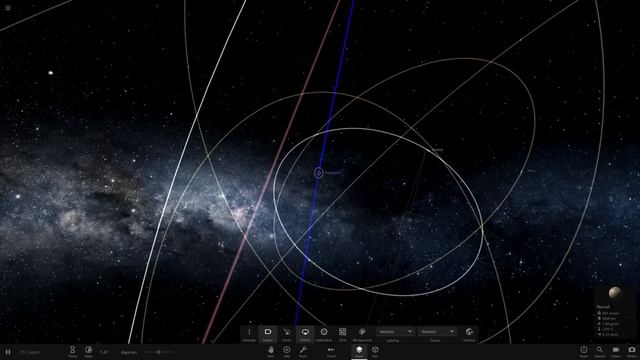
Task: Toggle Orbits display
Action: pyautogui.click(x=305, y=334)
